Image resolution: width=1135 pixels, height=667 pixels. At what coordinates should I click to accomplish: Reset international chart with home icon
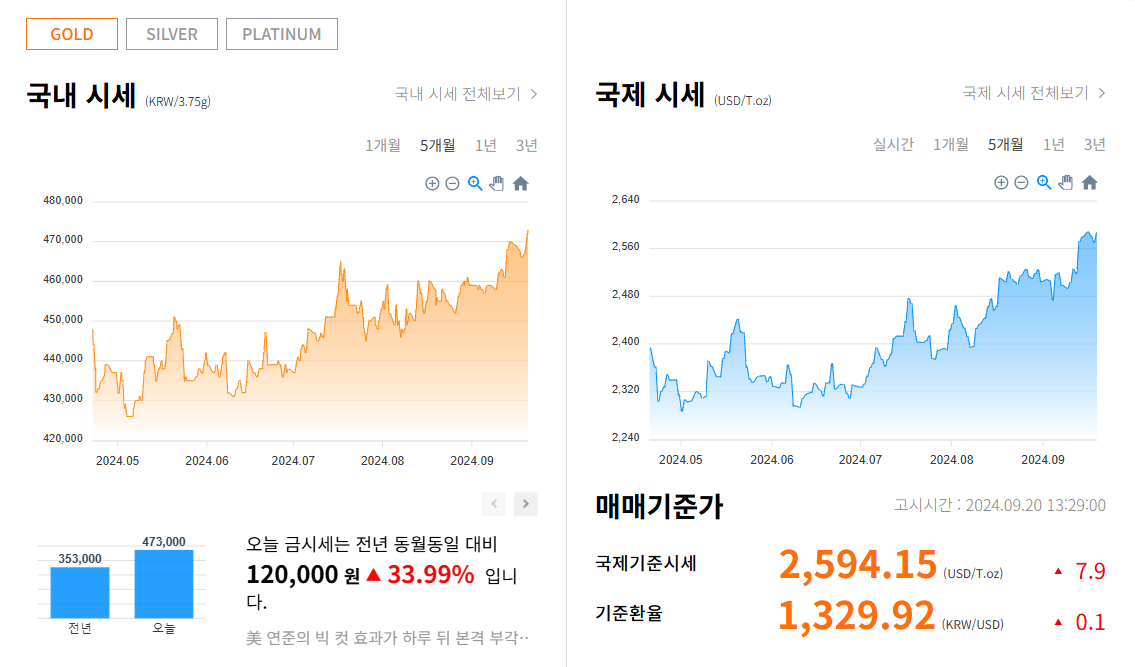point(1089,183)
